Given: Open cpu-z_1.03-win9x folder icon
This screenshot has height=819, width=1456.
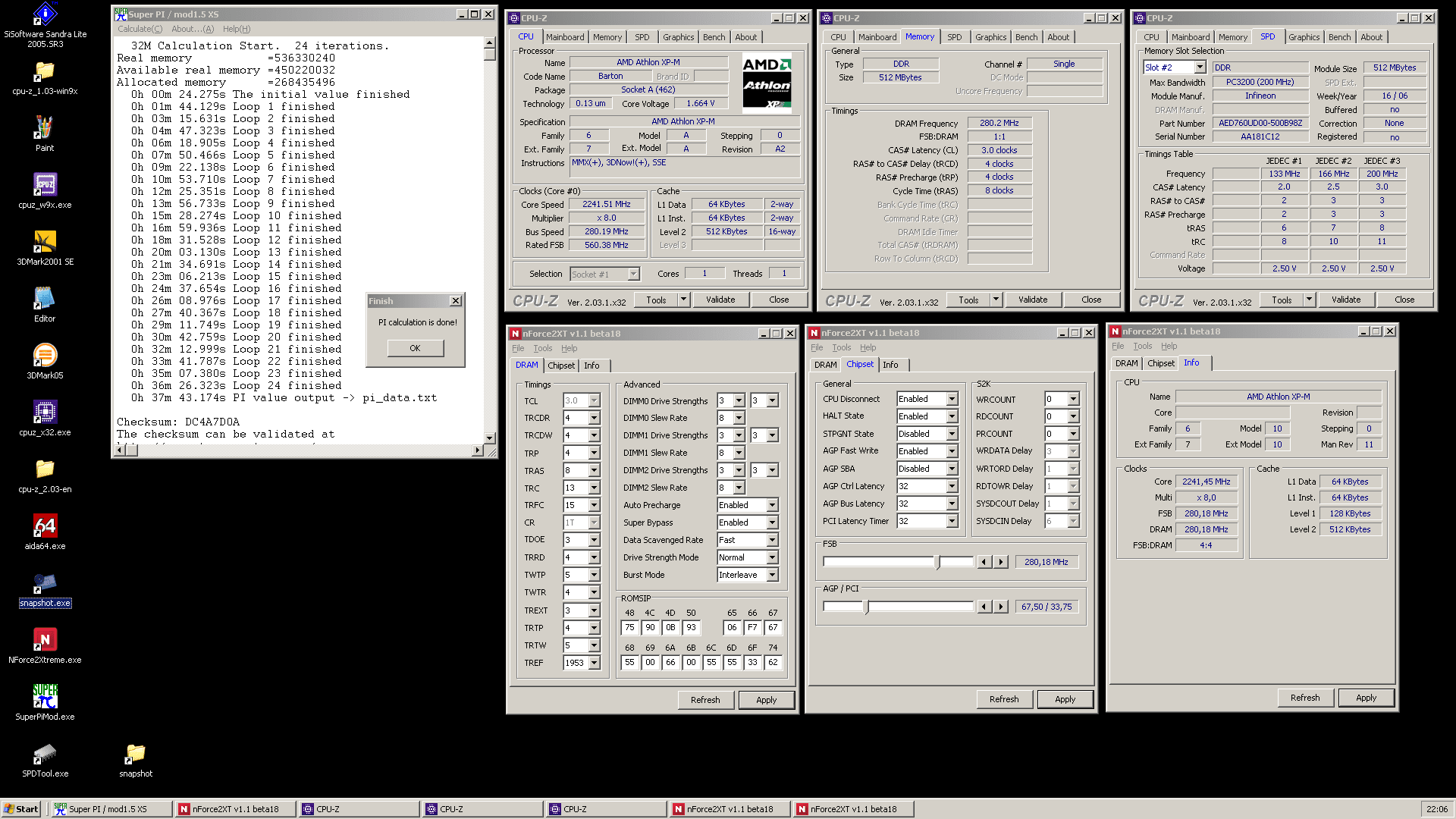Looking at the screenshot, I should tap(45, 79).
